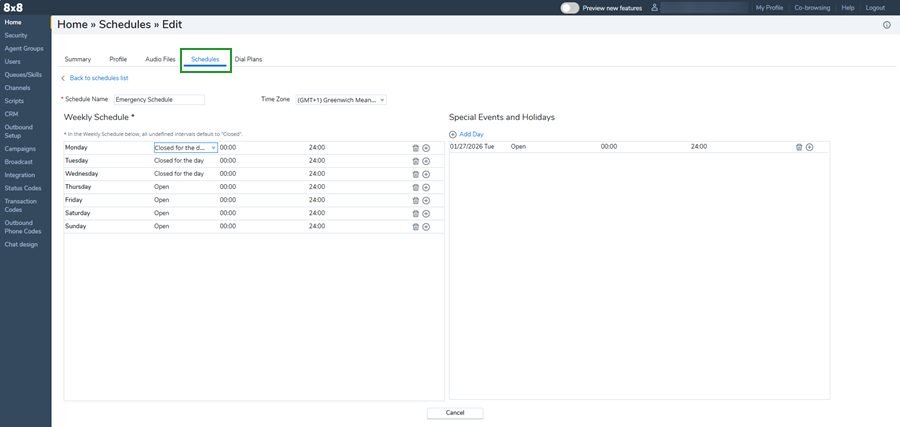The width and height of the screenshot is (900, 427).
Task: Open the Monday status dropdown
Action: [x=185, y=147]
